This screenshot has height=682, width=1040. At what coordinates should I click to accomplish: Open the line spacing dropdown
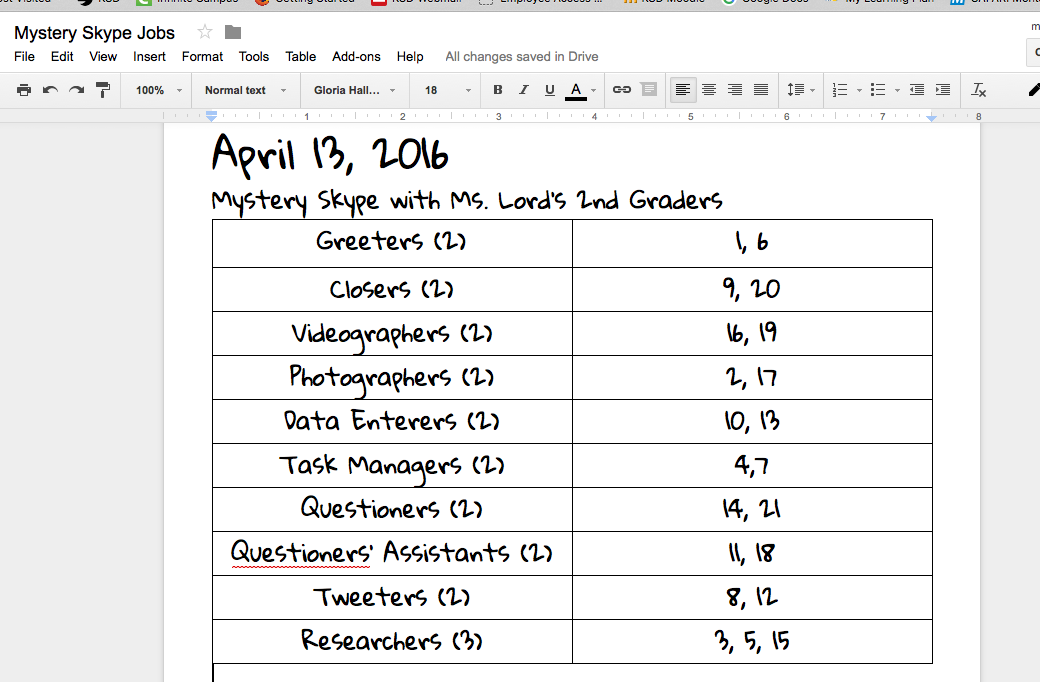799,89
